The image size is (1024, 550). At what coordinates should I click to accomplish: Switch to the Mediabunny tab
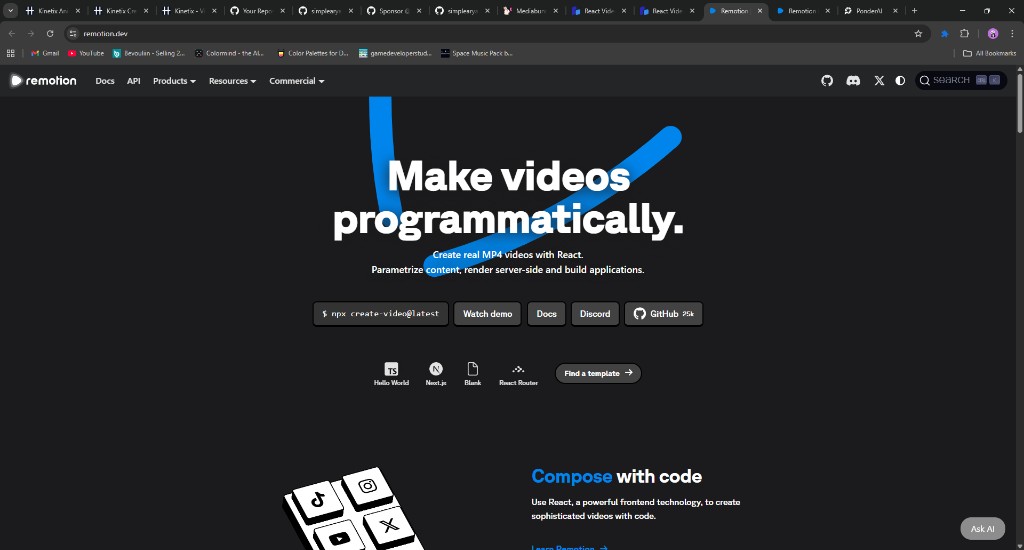click(x=530, y=10)
